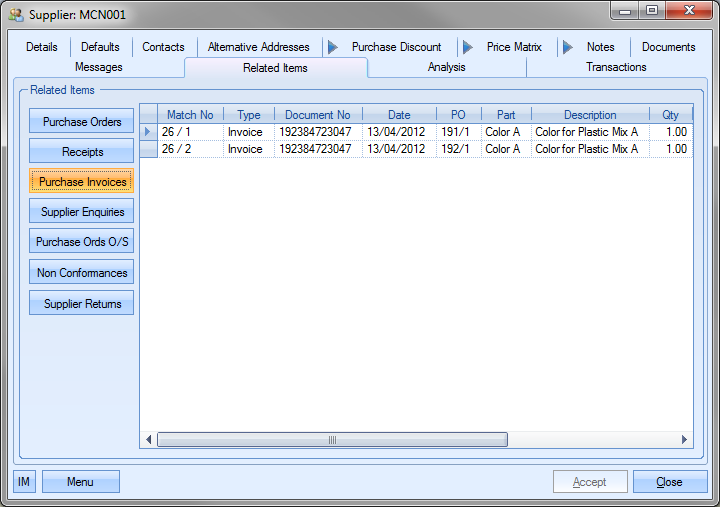
Task: Sort grid by Date column header
Action: (399, 115)
